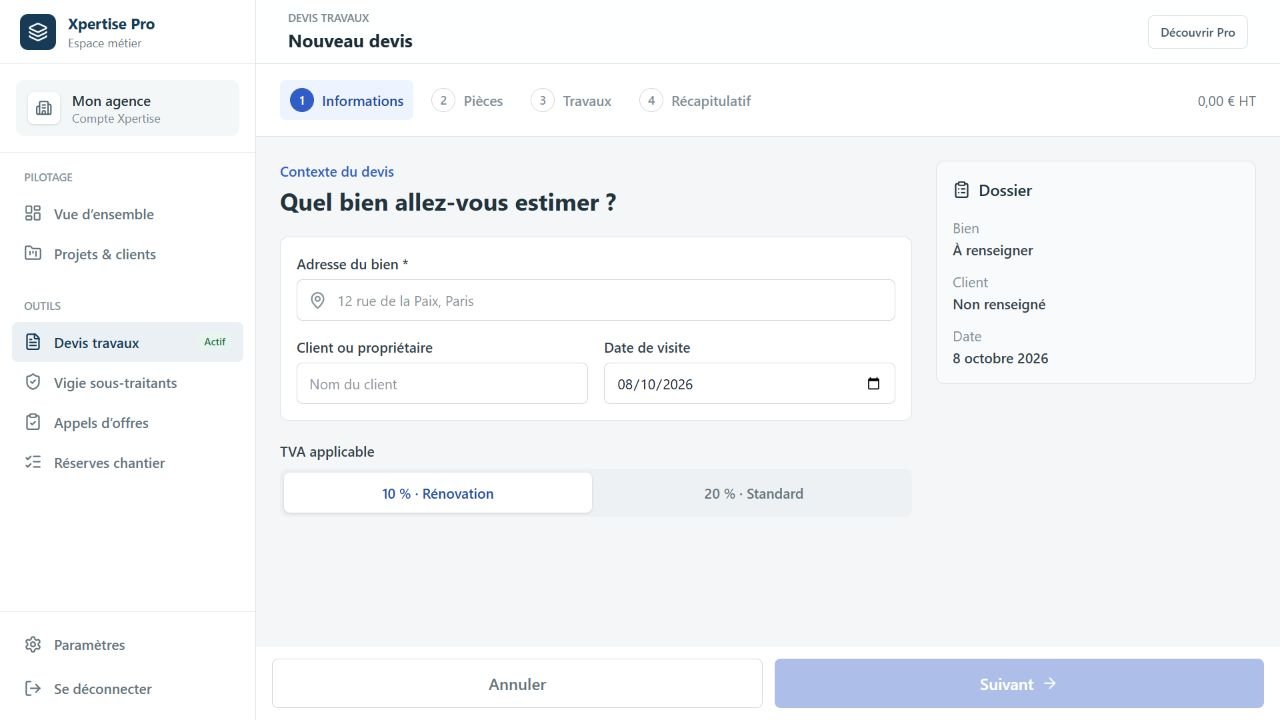
Task: Click the Suivant button label
Action: [x=1006, y=684]
